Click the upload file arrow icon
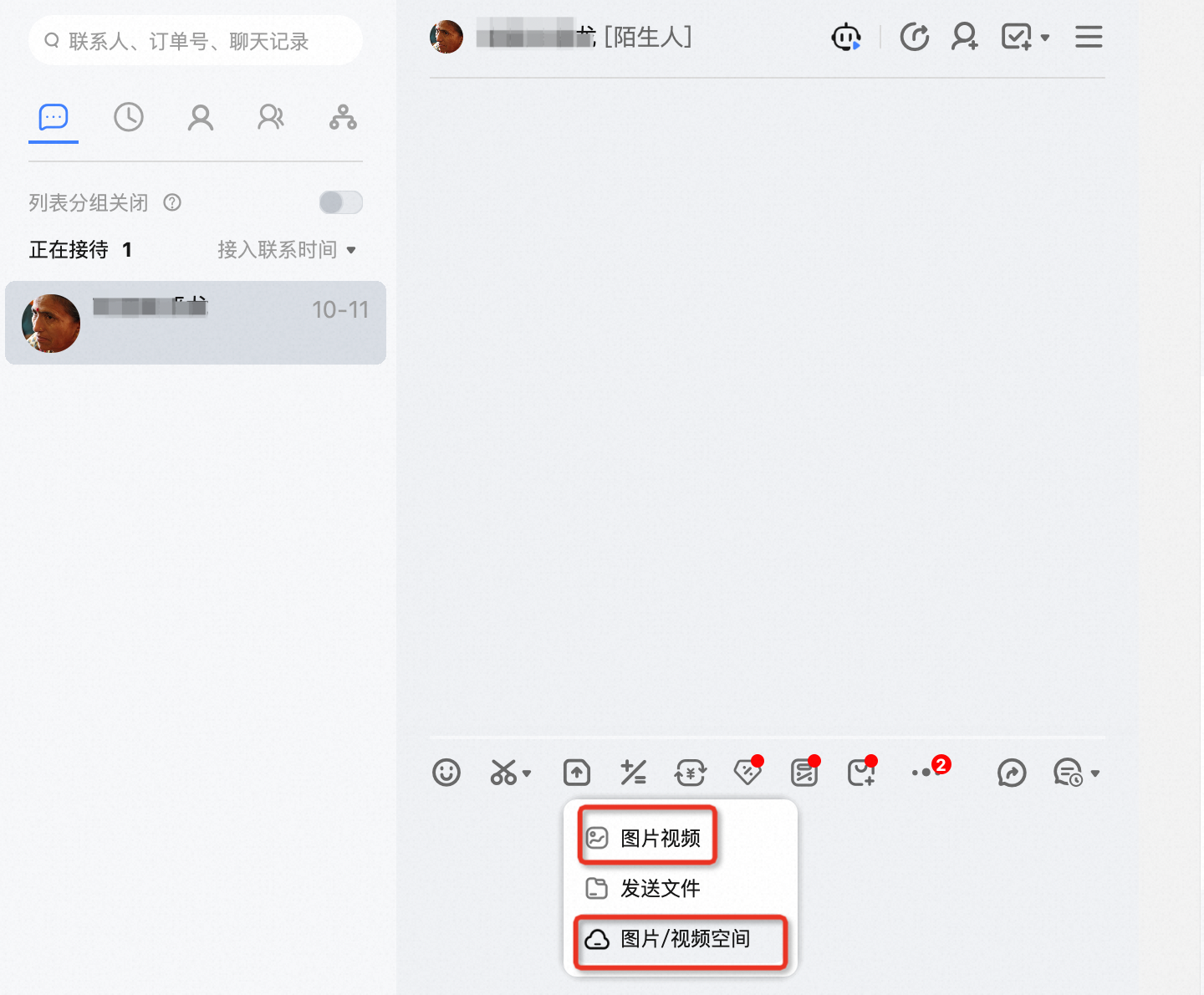 (577, 773)
